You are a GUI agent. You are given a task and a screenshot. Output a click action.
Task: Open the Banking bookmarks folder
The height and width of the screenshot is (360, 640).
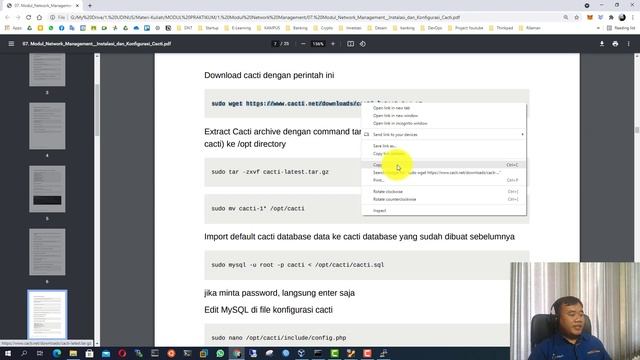(x=297, y=28)
